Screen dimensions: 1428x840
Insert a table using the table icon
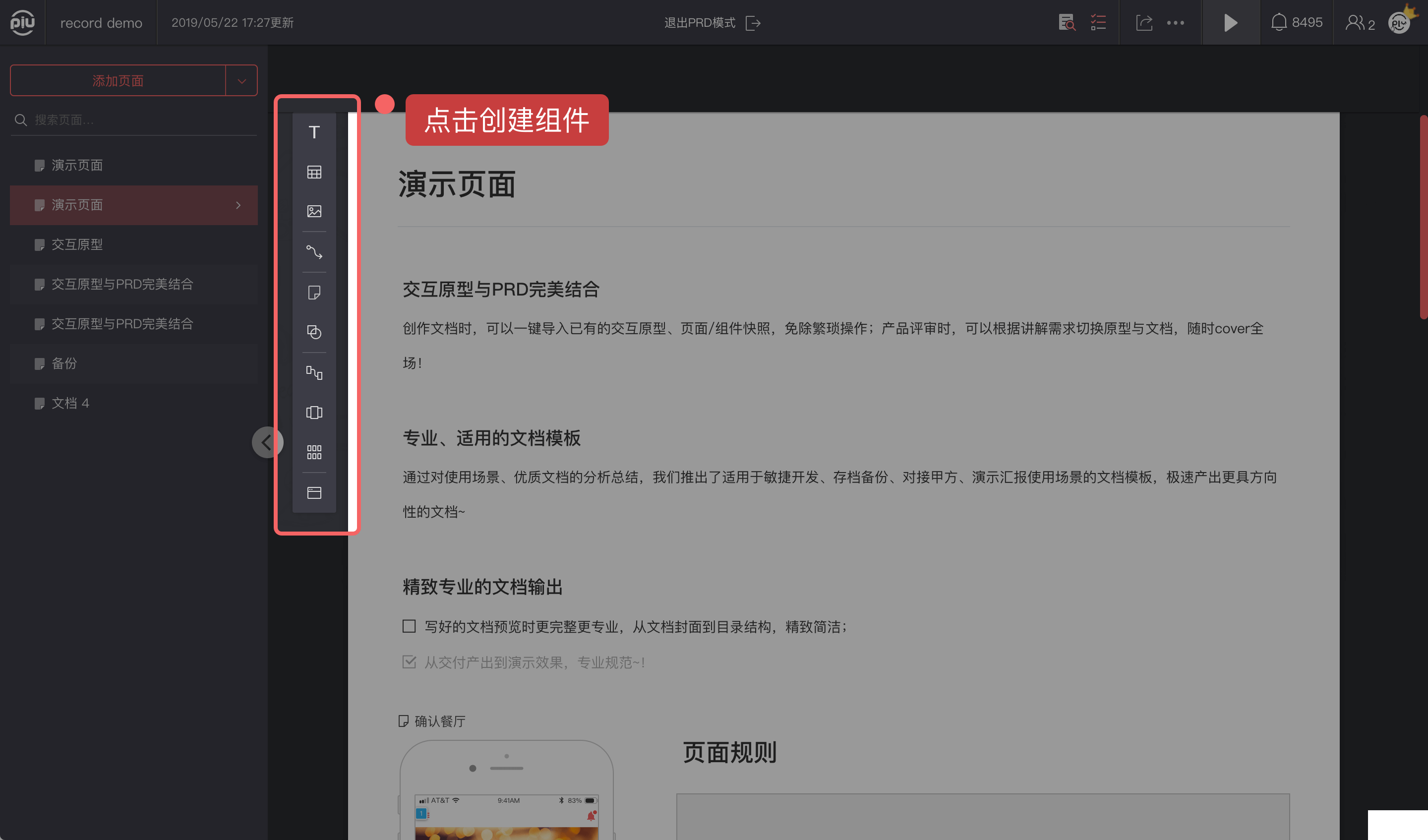click(x=314, y=172)
